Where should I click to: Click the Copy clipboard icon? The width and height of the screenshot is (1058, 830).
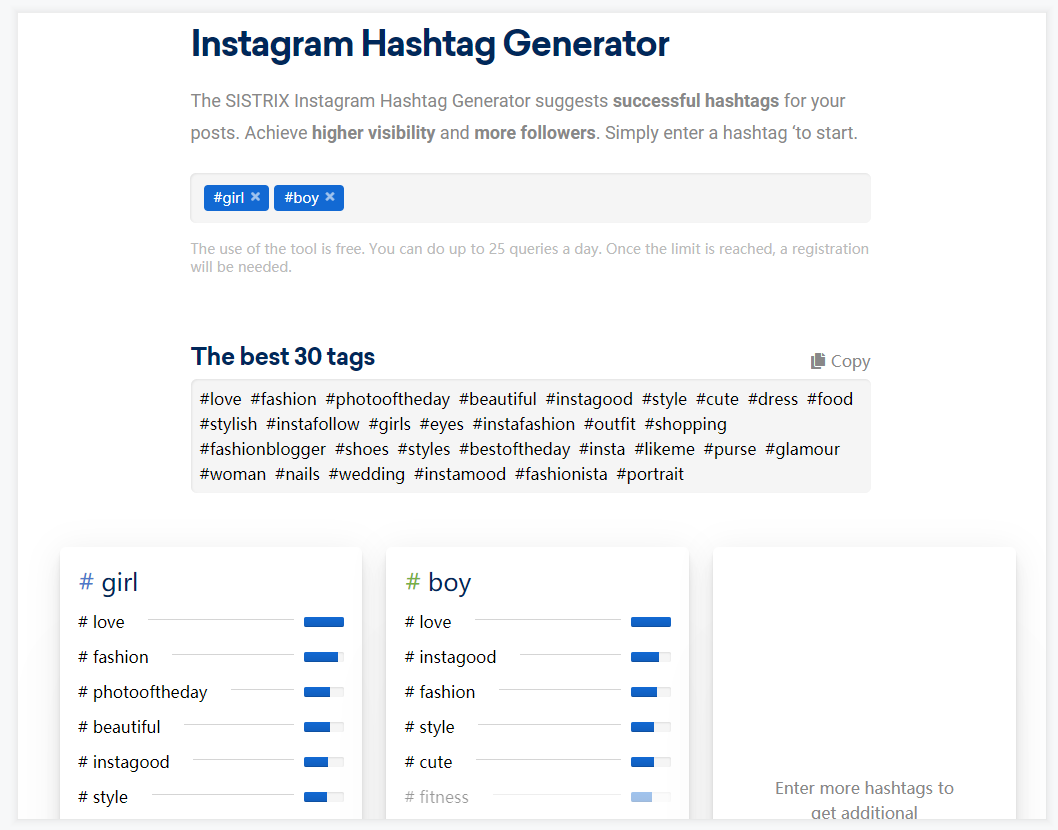click(818, 361)
